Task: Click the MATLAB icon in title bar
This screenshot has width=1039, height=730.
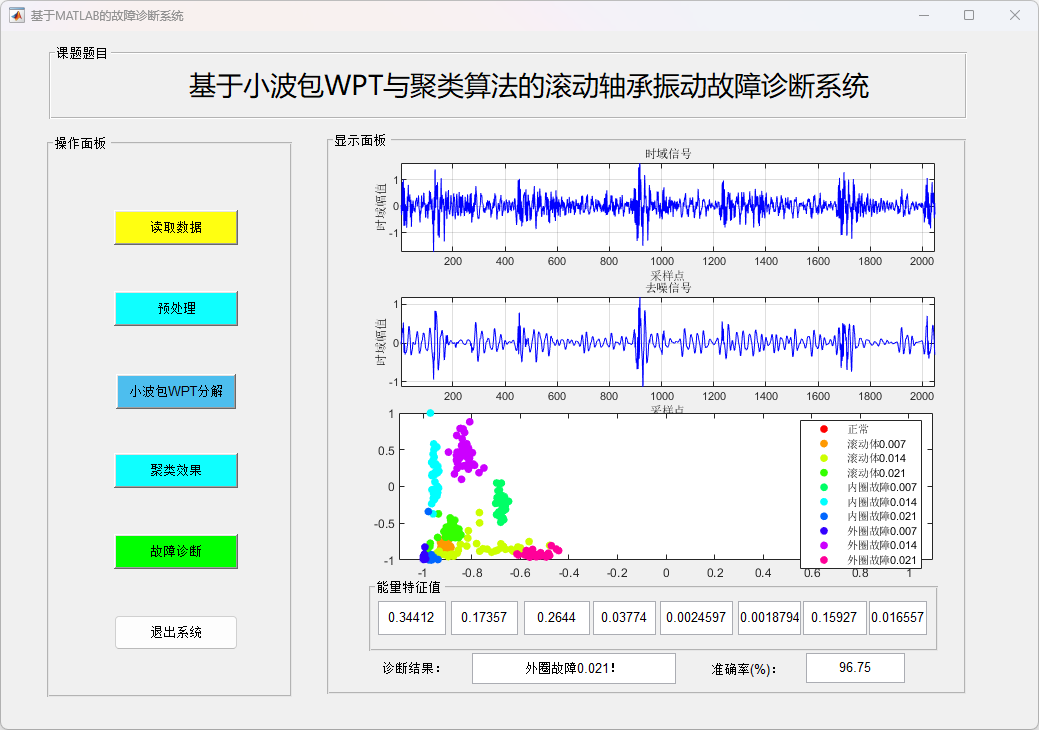Action: [16, 16]
